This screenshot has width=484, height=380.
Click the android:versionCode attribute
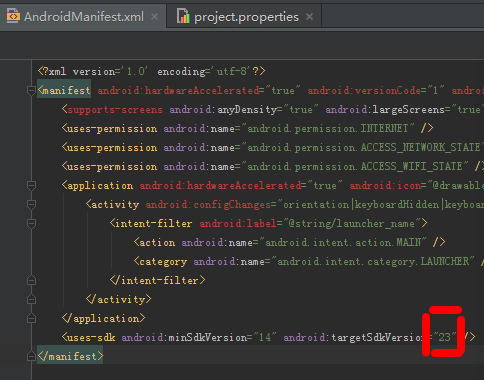coord(364,90)
